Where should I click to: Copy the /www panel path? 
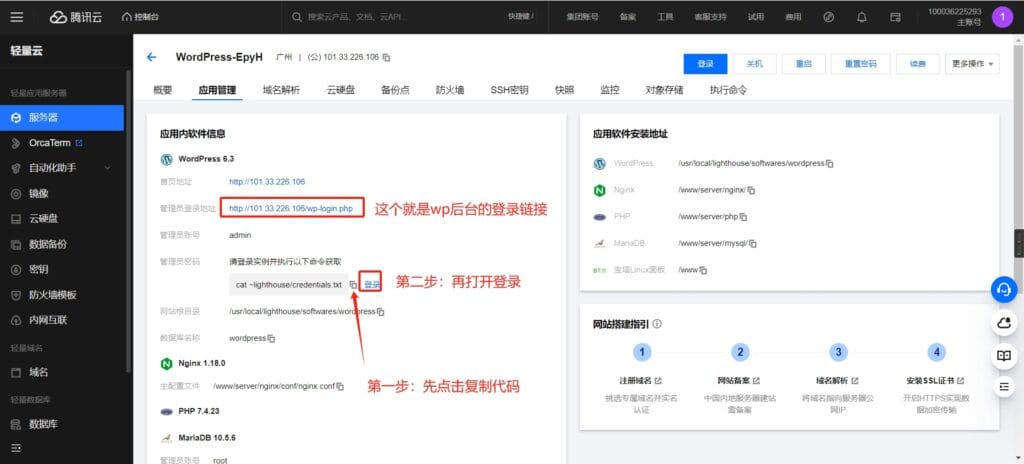(703, 269)
